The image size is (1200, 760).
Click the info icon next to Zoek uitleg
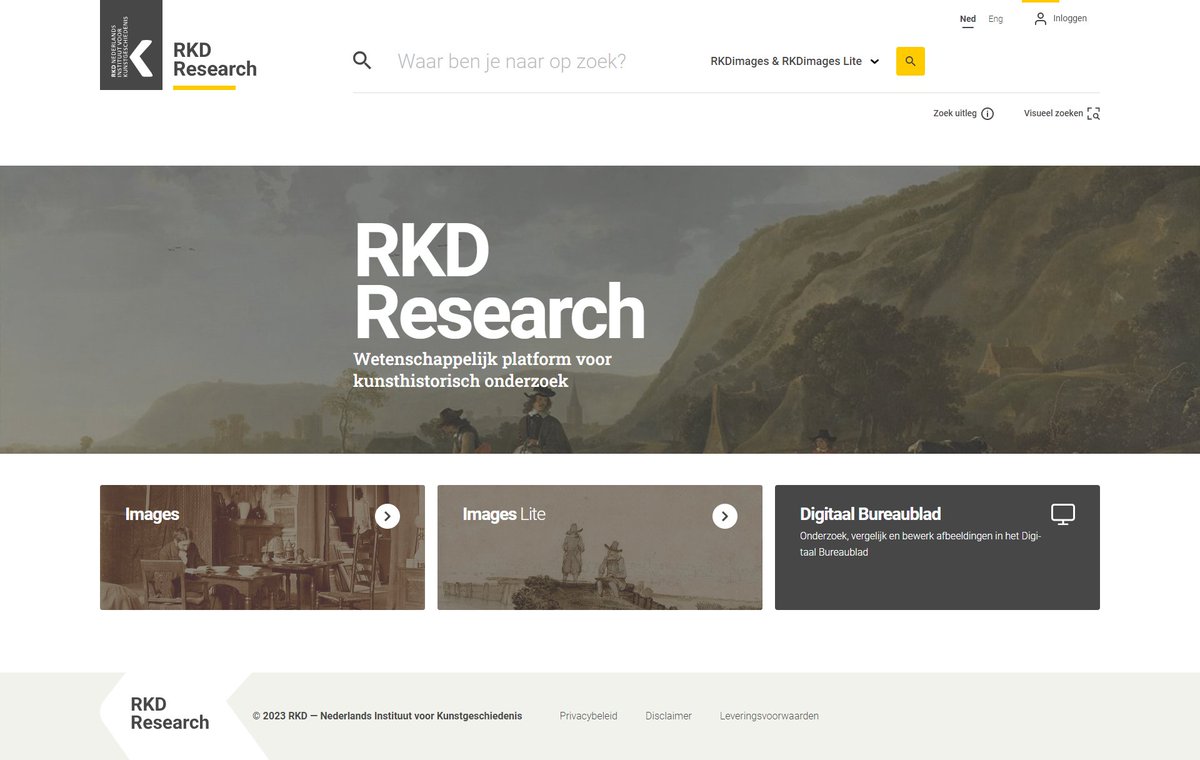(x=988, y=114)
